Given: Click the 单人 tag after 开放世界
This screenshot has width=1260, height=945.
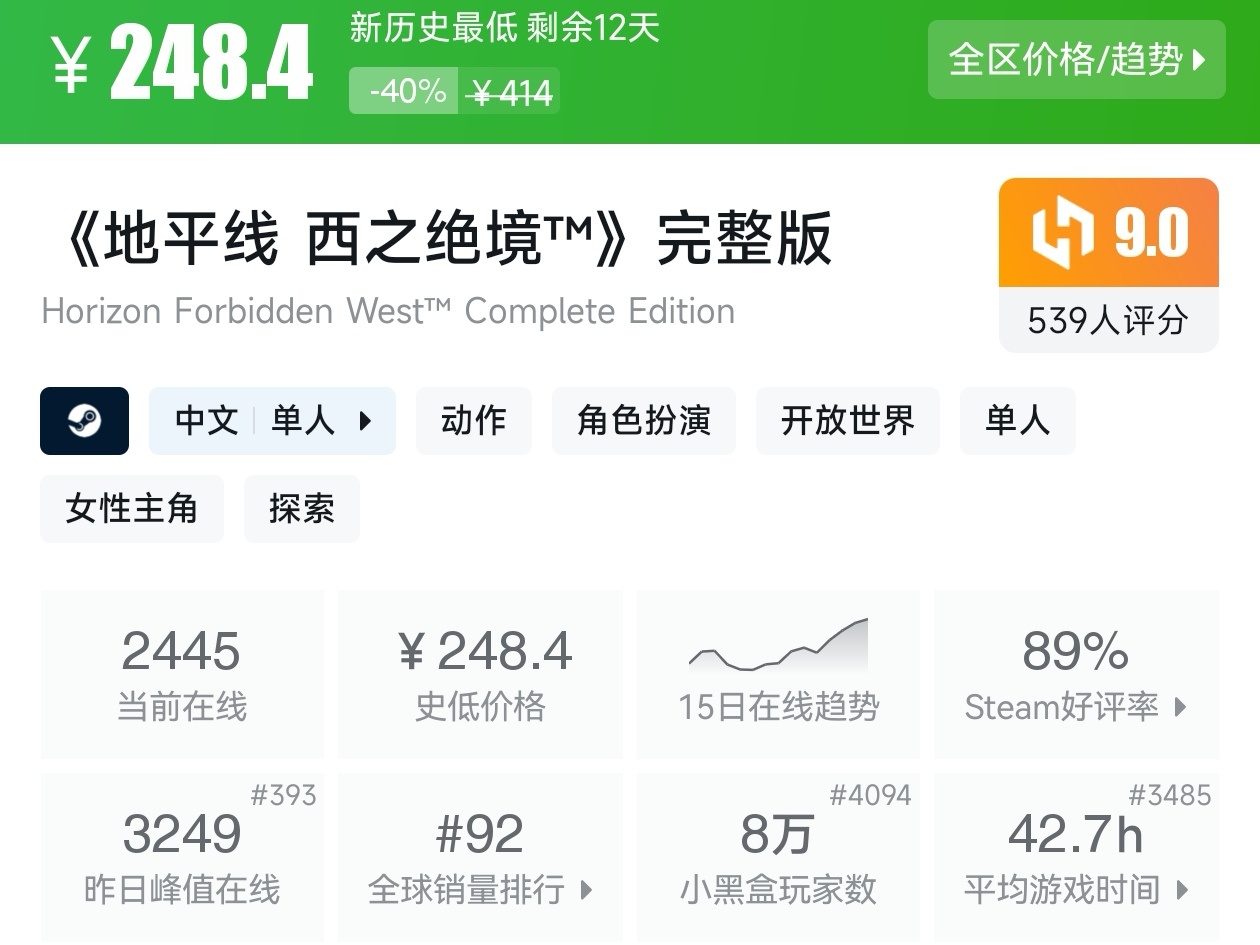Looking at the screenshot, I should click(x=1018, y=421).
